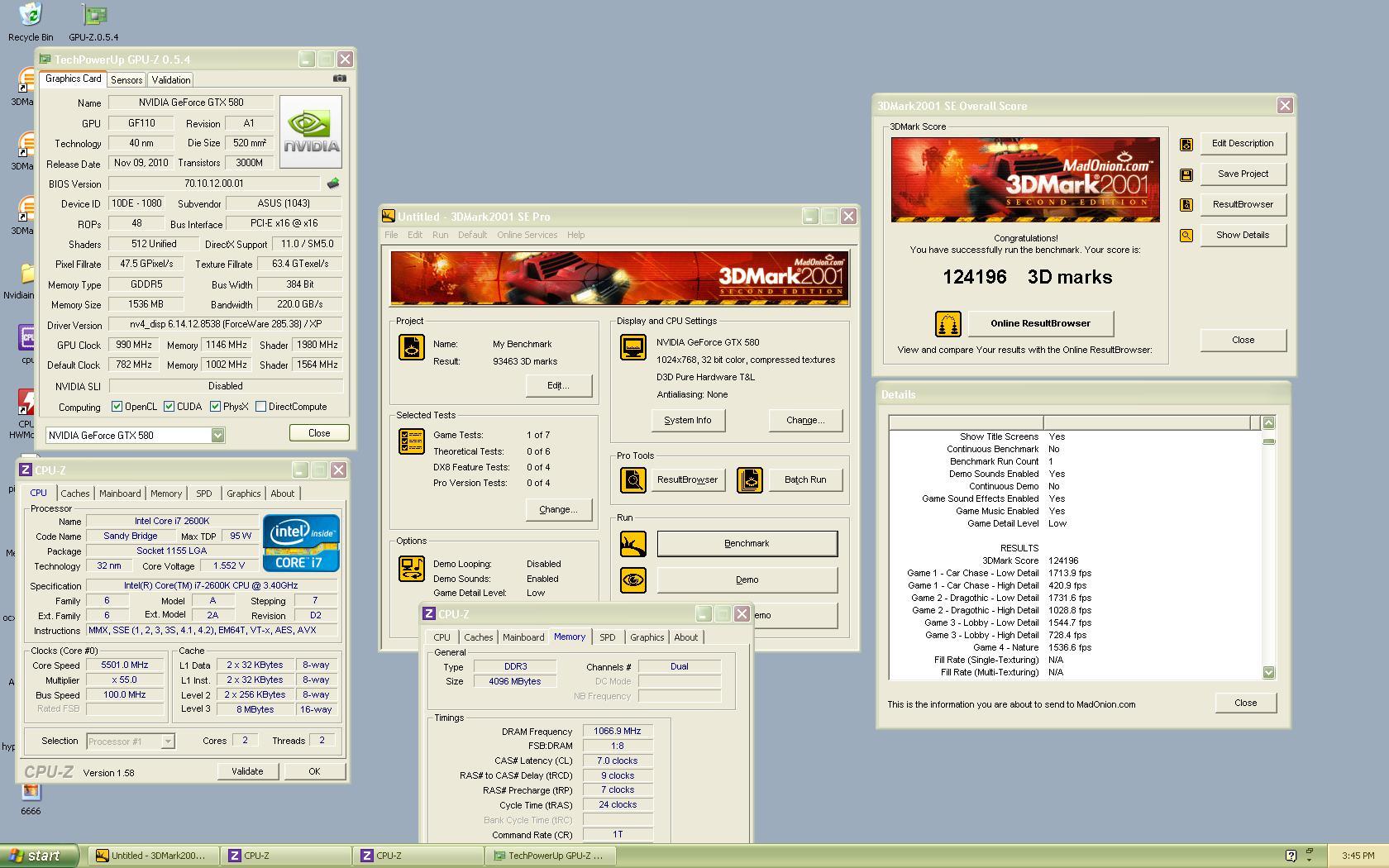Open the Help menu in 3DMark2001
This screenshot has width=1389, height=868.
click(575, 235)
